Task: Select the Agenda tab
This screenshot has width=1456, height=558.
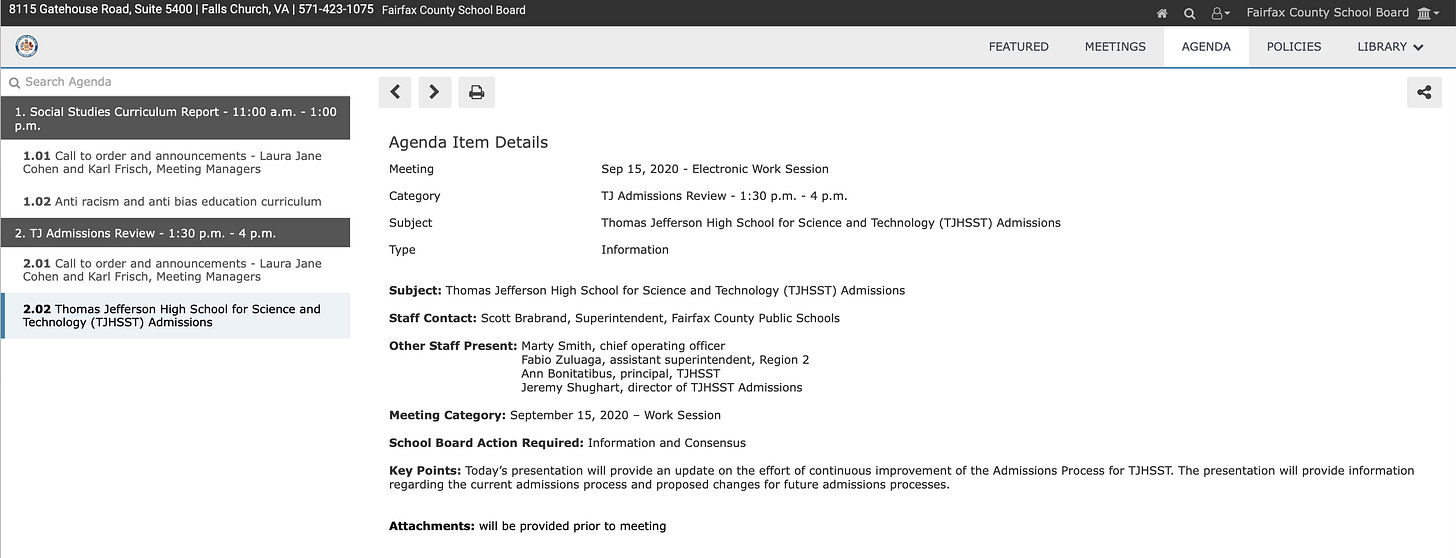Action: coord(1206,46)
